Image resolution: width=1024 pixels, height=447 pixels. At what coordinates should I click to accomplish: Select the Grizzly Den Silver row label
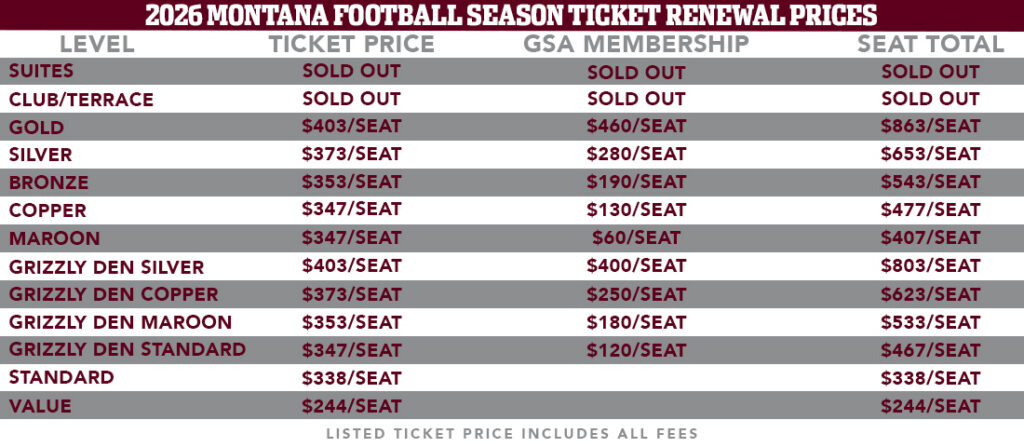pyautogui.click(x=106, y=267)
